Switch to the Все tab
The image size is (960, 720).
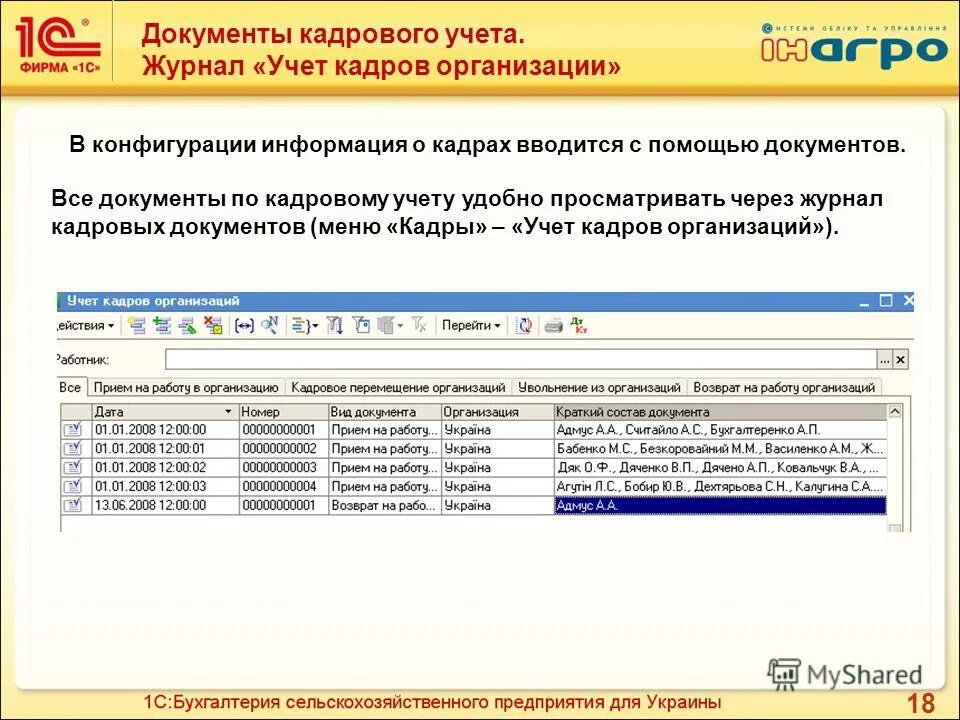click(x=68, y=384)
